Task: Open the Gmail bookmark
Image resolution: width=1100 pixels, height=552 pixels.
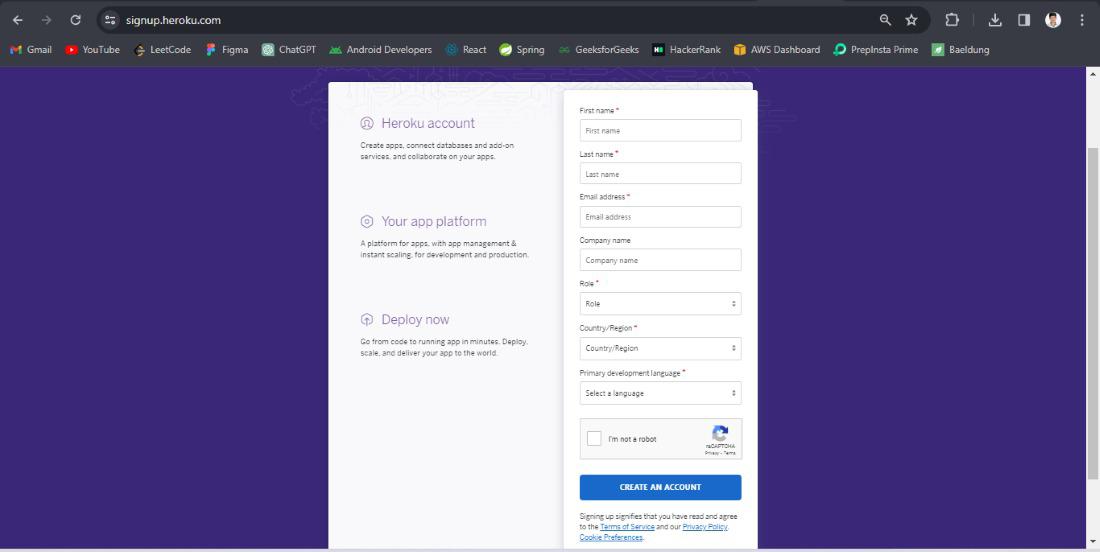Action: [x=31, y=50]
